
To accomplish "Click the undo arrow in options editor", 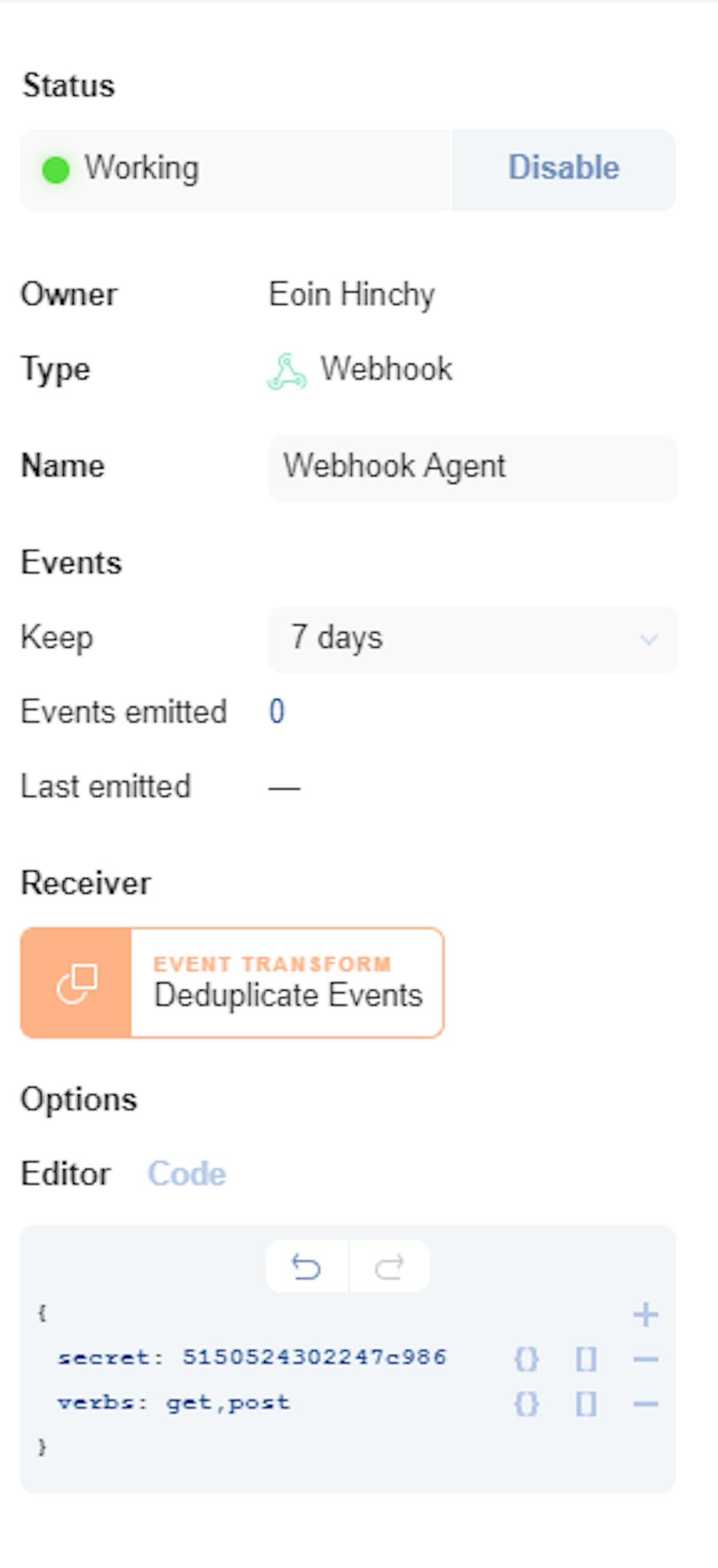I will pyautogui.click(x=306, y=1268).
